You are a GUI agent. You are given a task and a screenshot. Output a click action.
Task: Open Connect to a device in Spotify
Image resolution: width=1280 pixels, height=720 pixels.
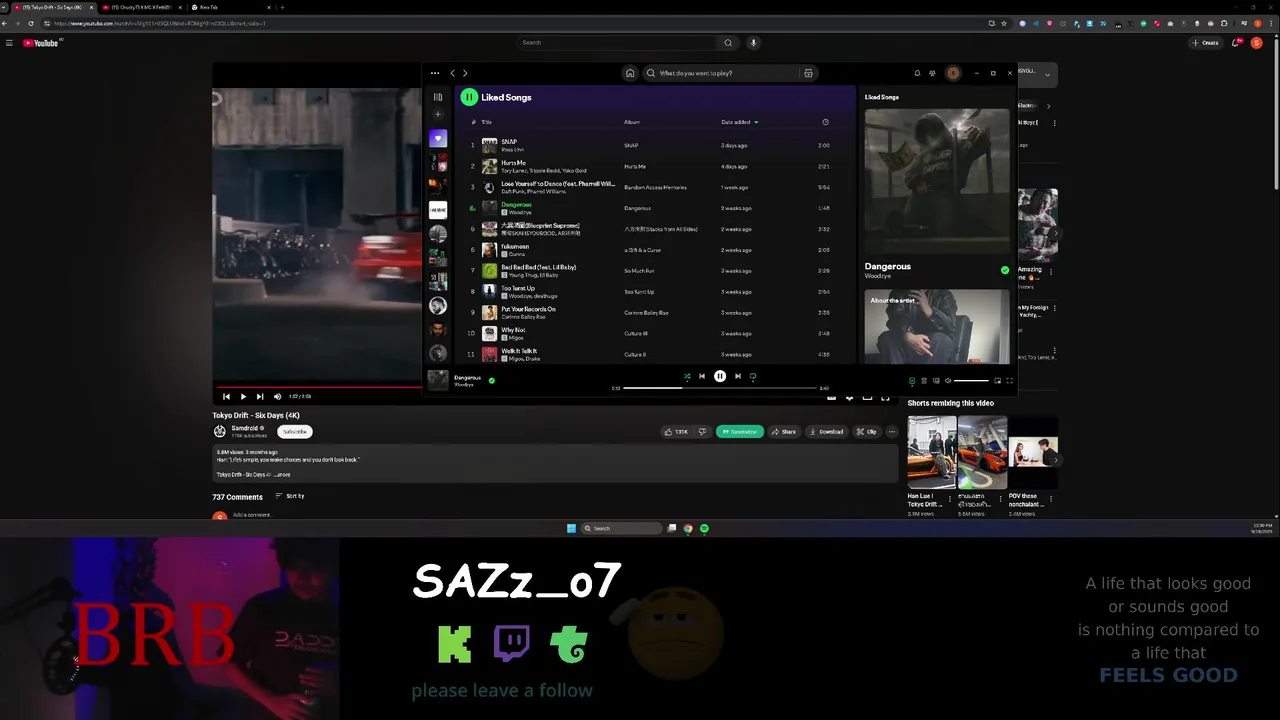(x=936, y=380)
